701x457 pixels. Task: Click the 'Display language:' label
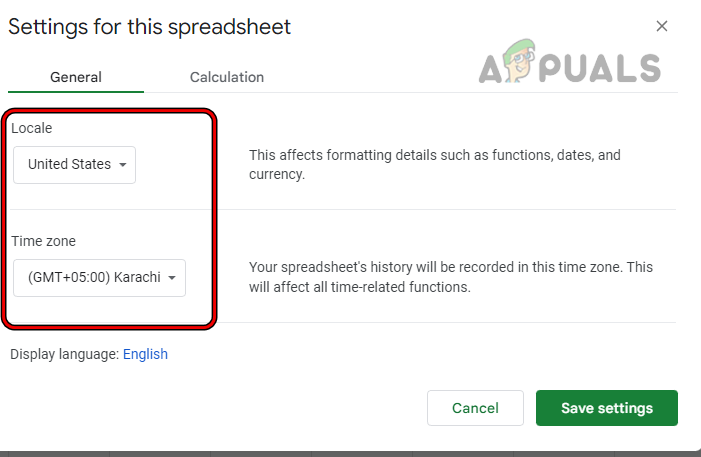point(64,354)
